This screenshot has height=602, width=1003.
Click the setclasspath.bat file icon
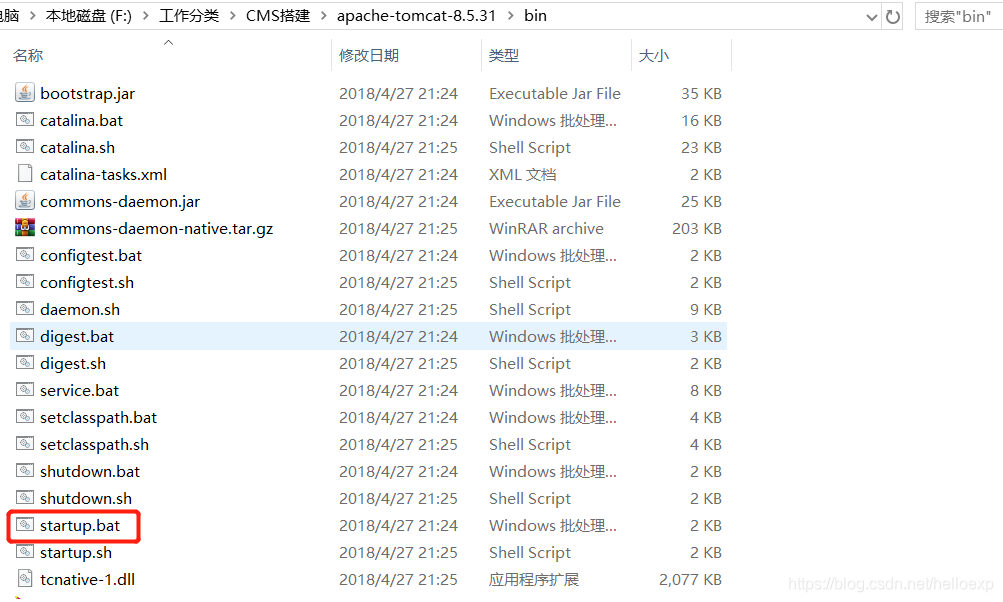25,417
